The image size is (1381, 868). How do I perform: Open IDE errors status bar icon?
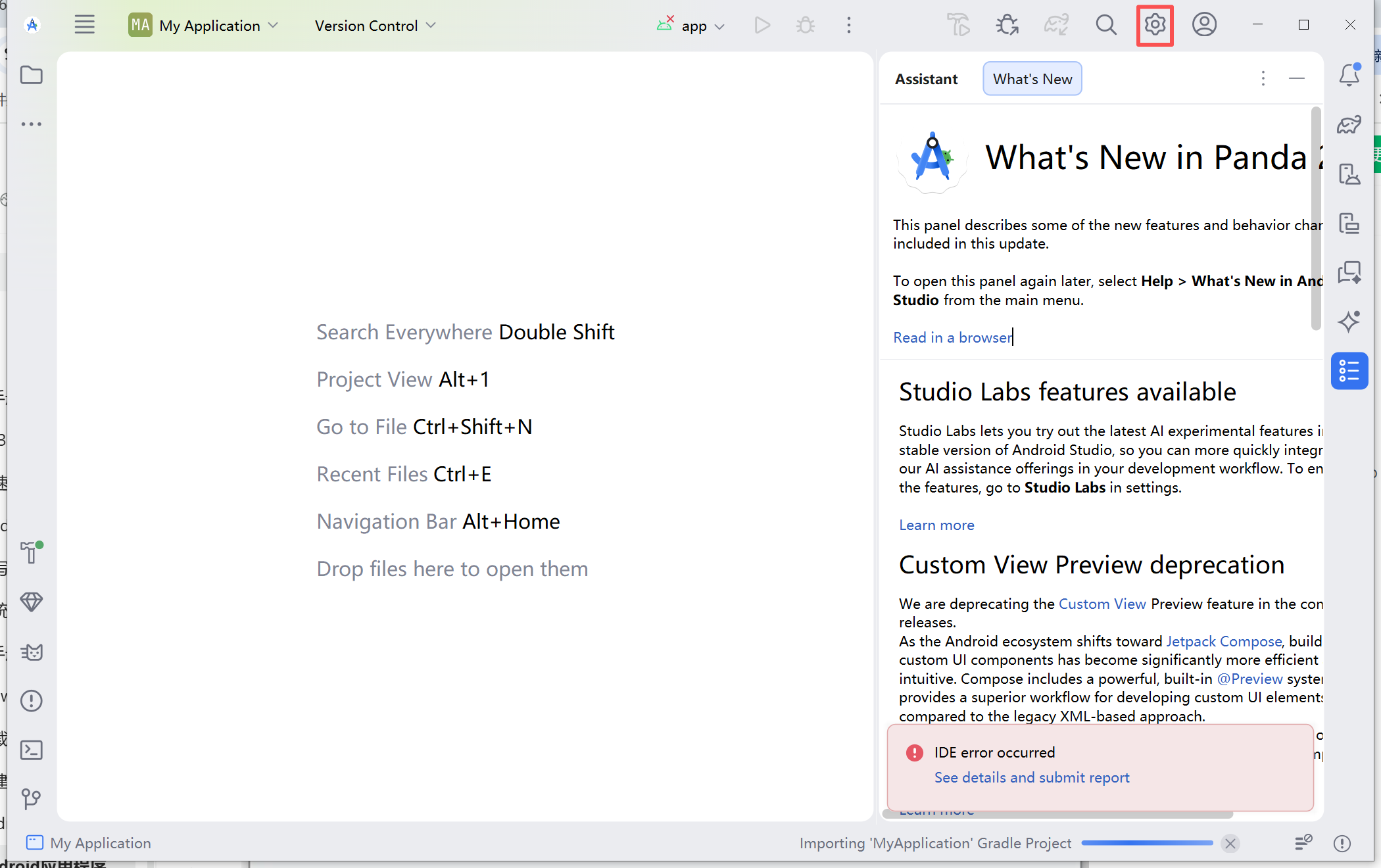pyautogui.click(x=1342, y=843)
